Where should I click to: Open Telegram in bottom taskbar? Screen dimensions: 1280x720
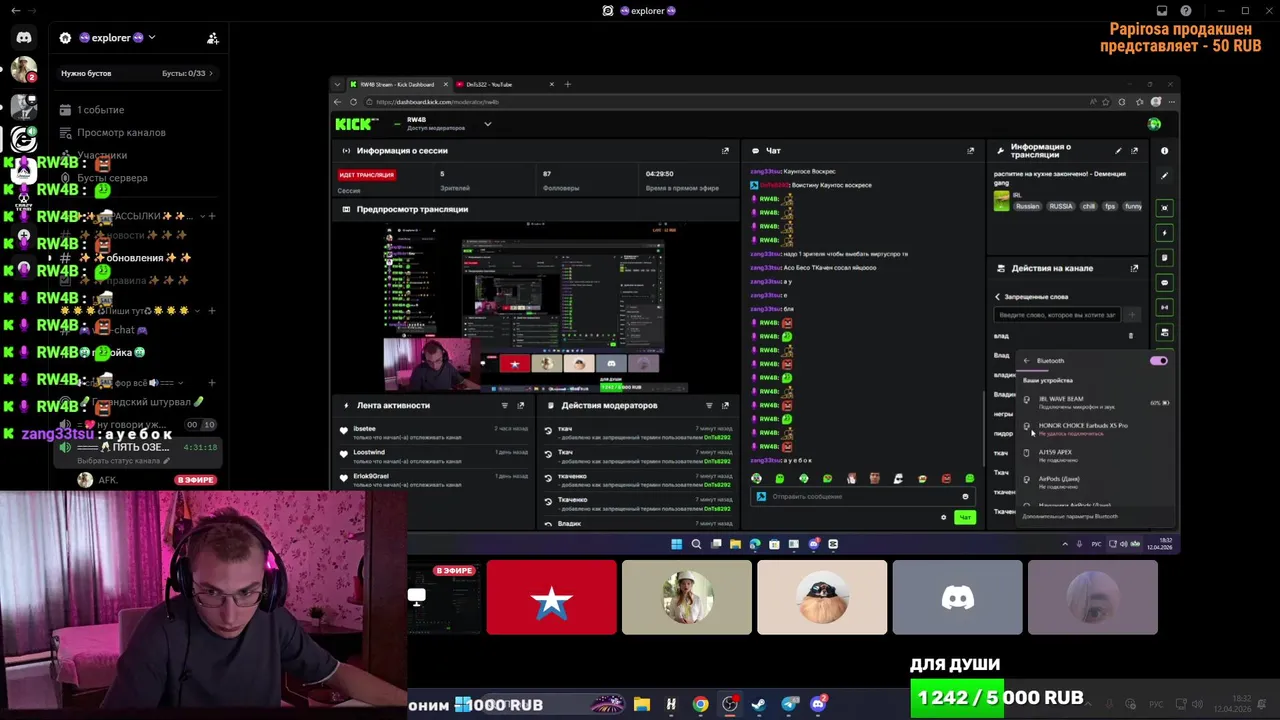[790, 704]
